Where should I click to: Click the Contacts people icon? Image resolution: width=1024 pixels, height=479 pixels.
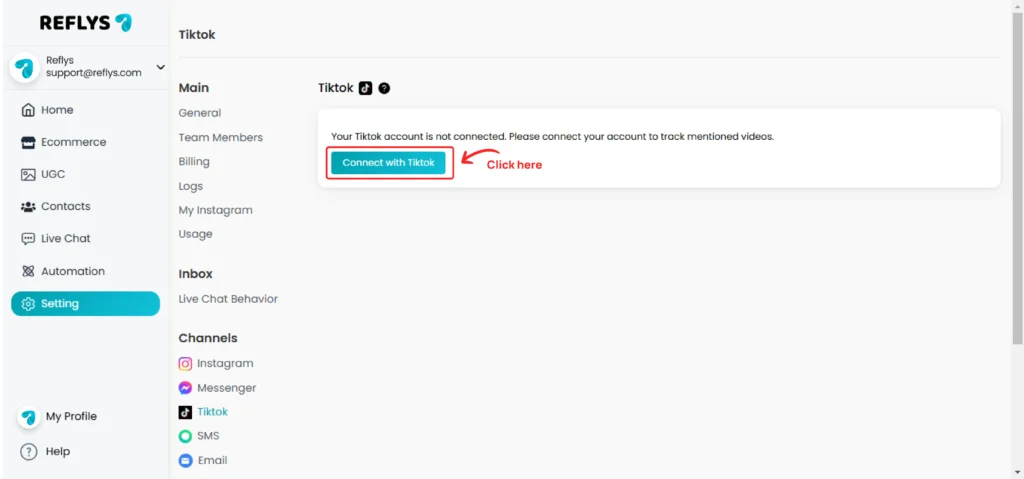(x=28, y=206)
